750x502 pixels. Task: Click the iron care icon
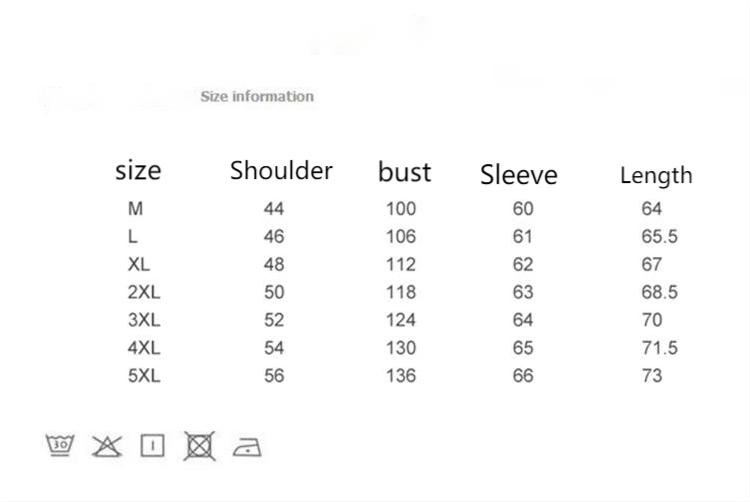[247, 446]
